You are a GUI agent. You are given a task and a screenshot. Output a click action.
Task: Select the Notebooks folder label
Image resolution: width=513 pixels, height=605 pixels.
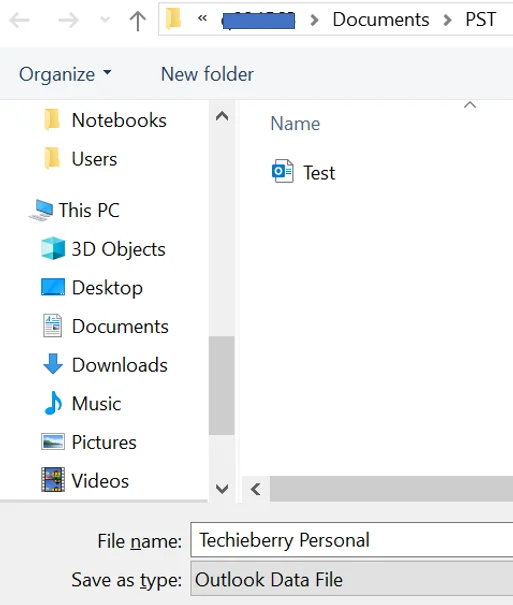(x=119, y=120)
